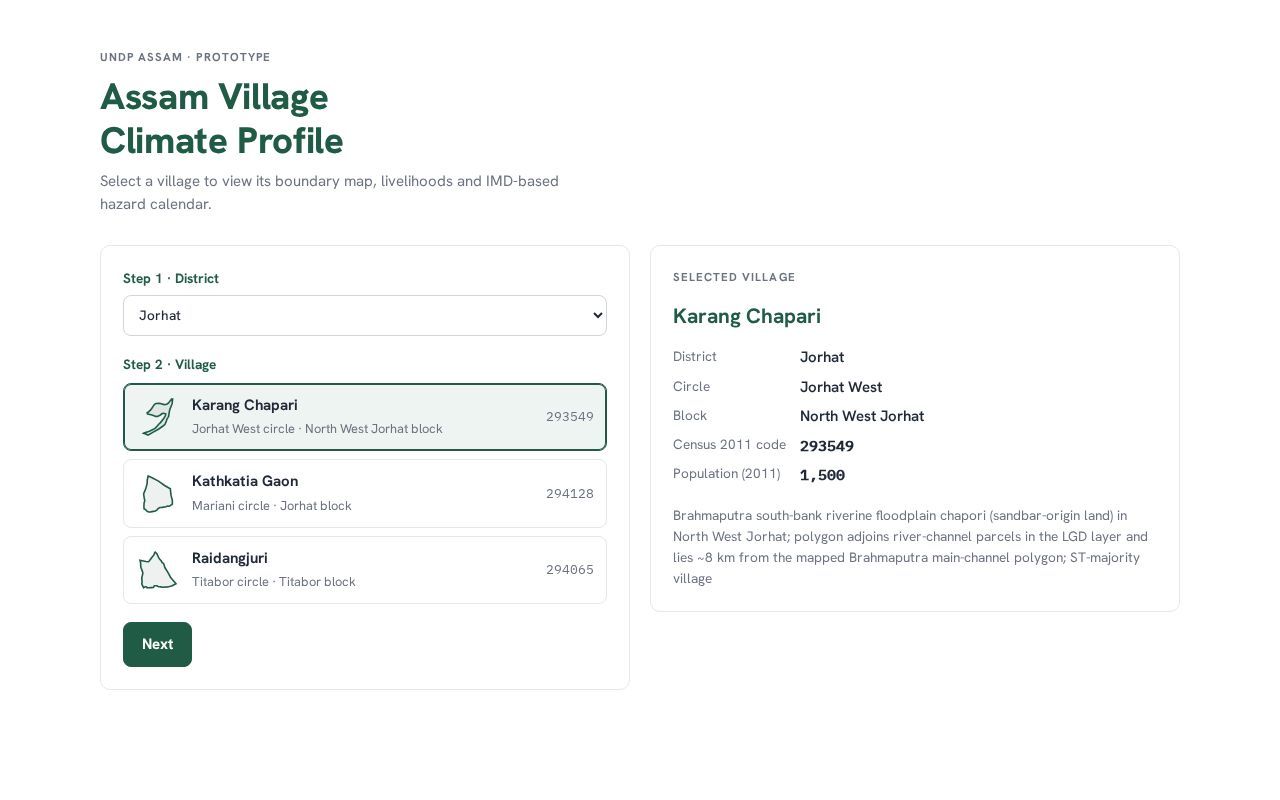1280x800 pixels.
Task: Select the Karang Chapari village name
Action: [x=245, y=405]
